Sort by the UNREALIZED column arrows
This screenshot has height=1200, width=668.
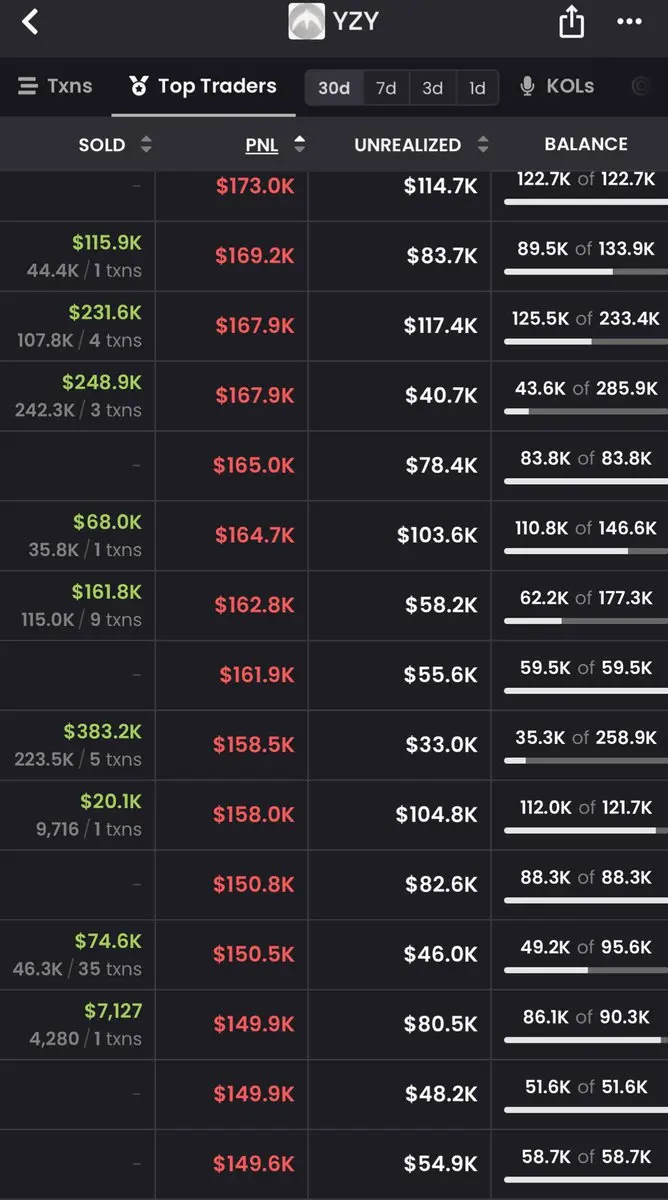coord(483,145)
